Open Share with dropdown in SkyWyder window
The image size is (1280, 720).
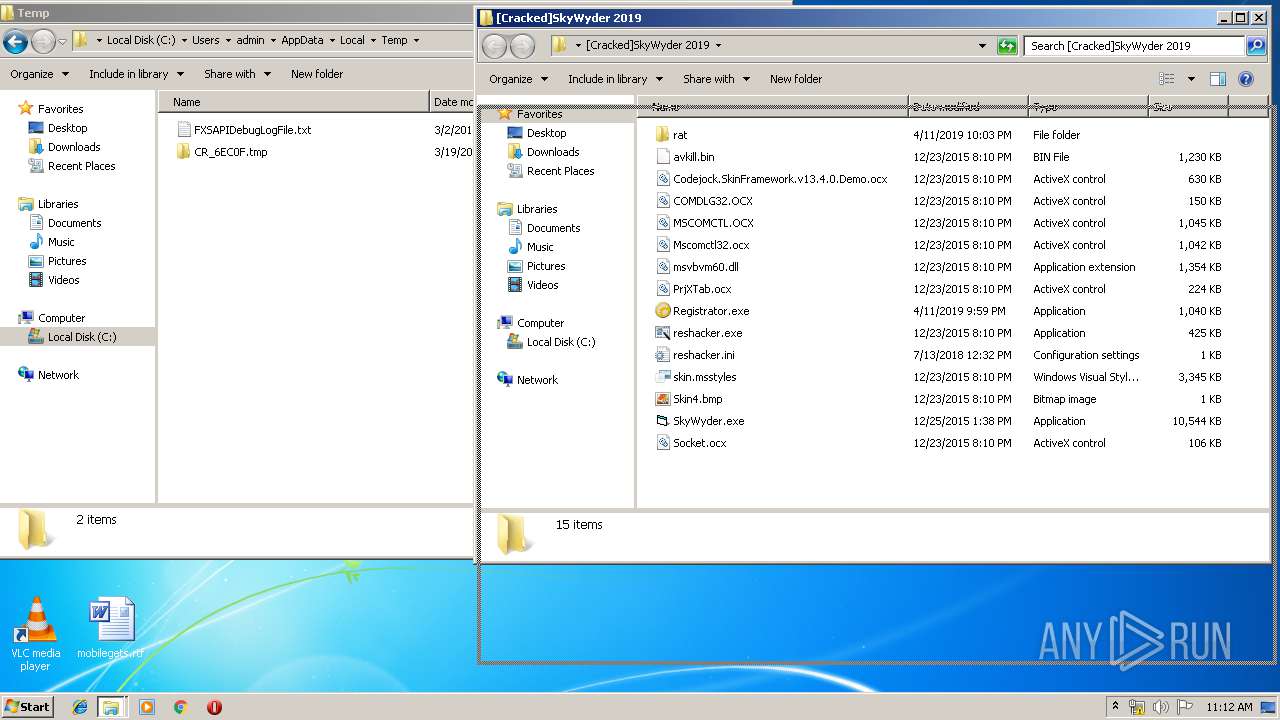coord(716,79)
